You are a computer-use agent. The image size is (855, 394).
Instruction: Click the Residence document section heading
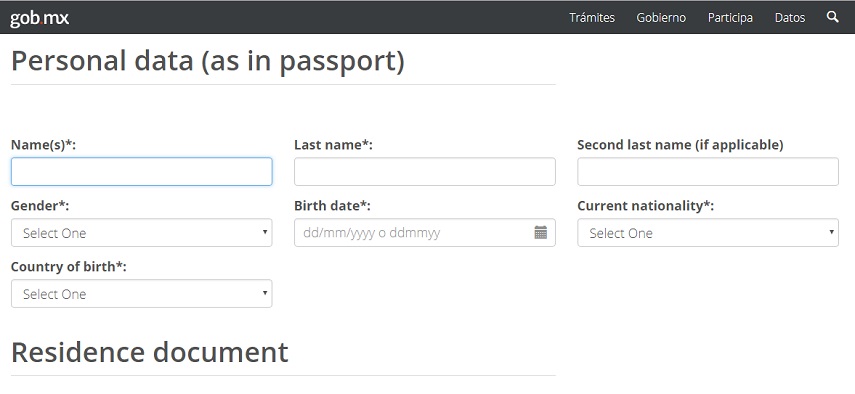[x=149, y=352]
